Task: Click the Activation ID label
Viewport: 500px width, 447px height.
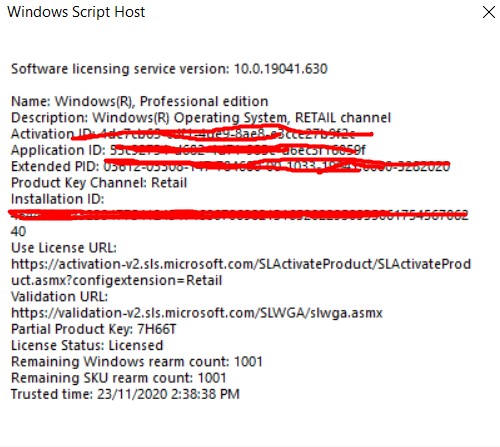Action: (x=54, y=134)
